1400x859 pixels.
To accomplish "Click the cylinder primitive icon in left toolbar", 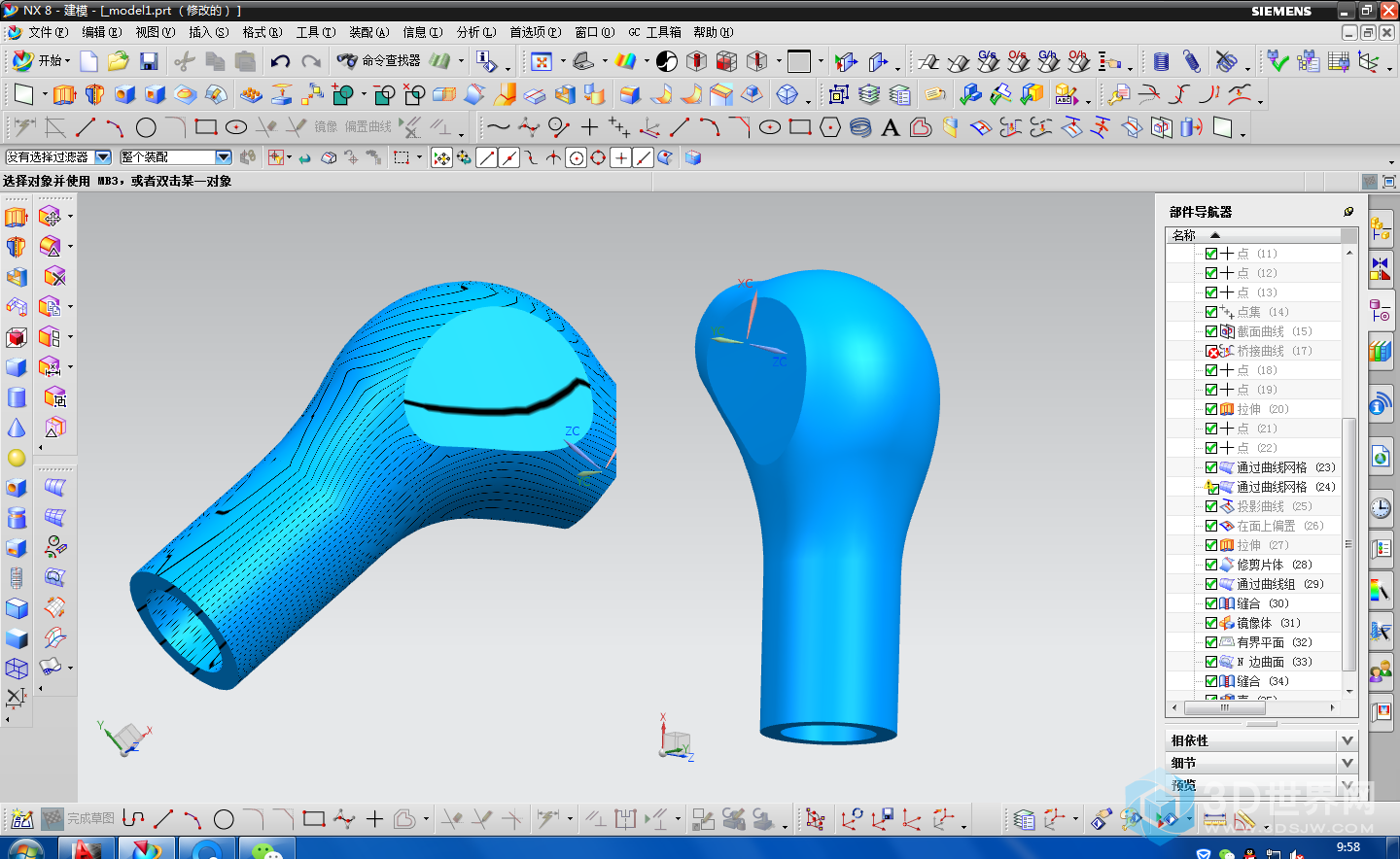I will (x=17, y=397).
